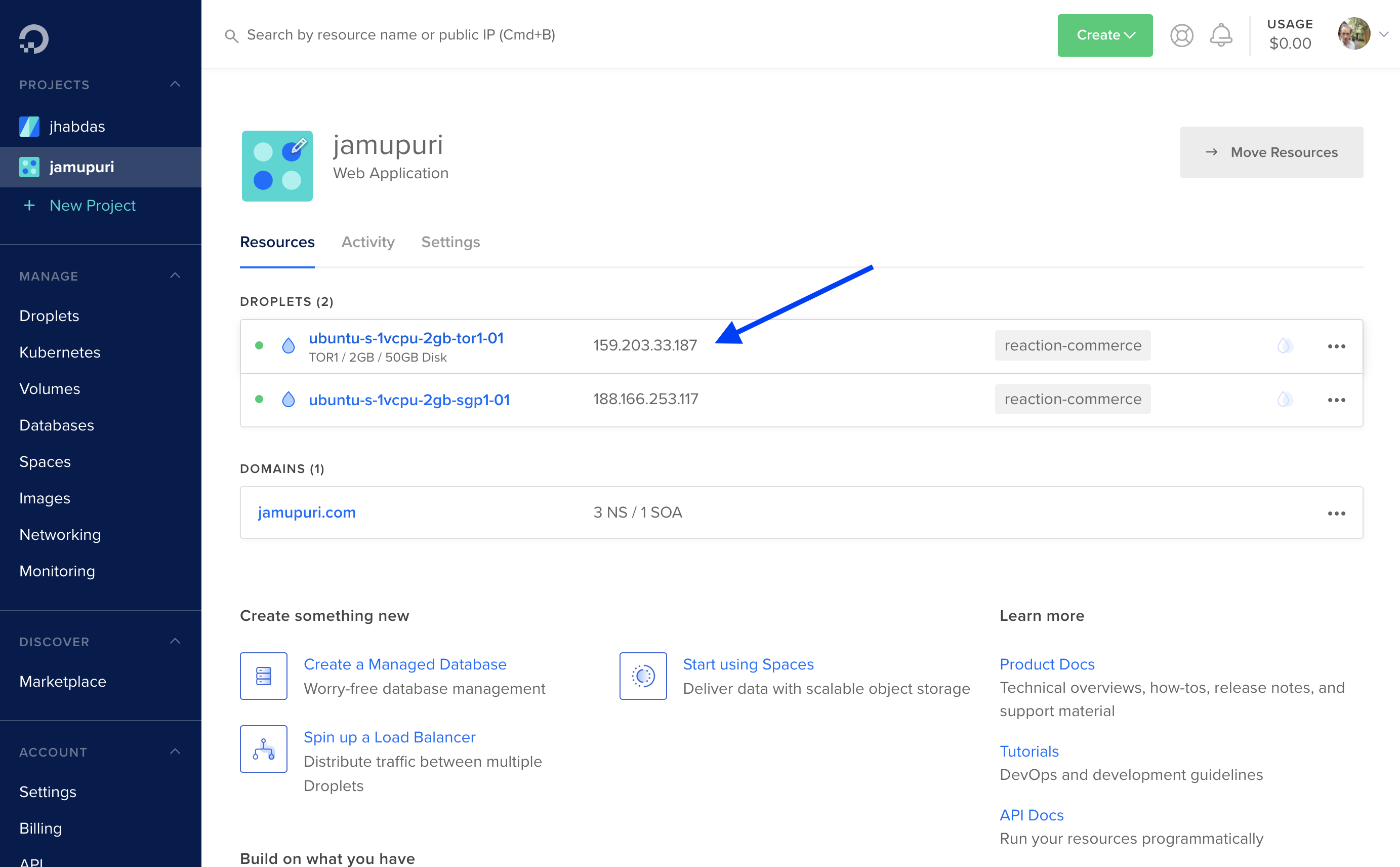Open Databases in the sidebar
The width and height of the screenshot is (1400, 867).
click(x=57, y=425)
